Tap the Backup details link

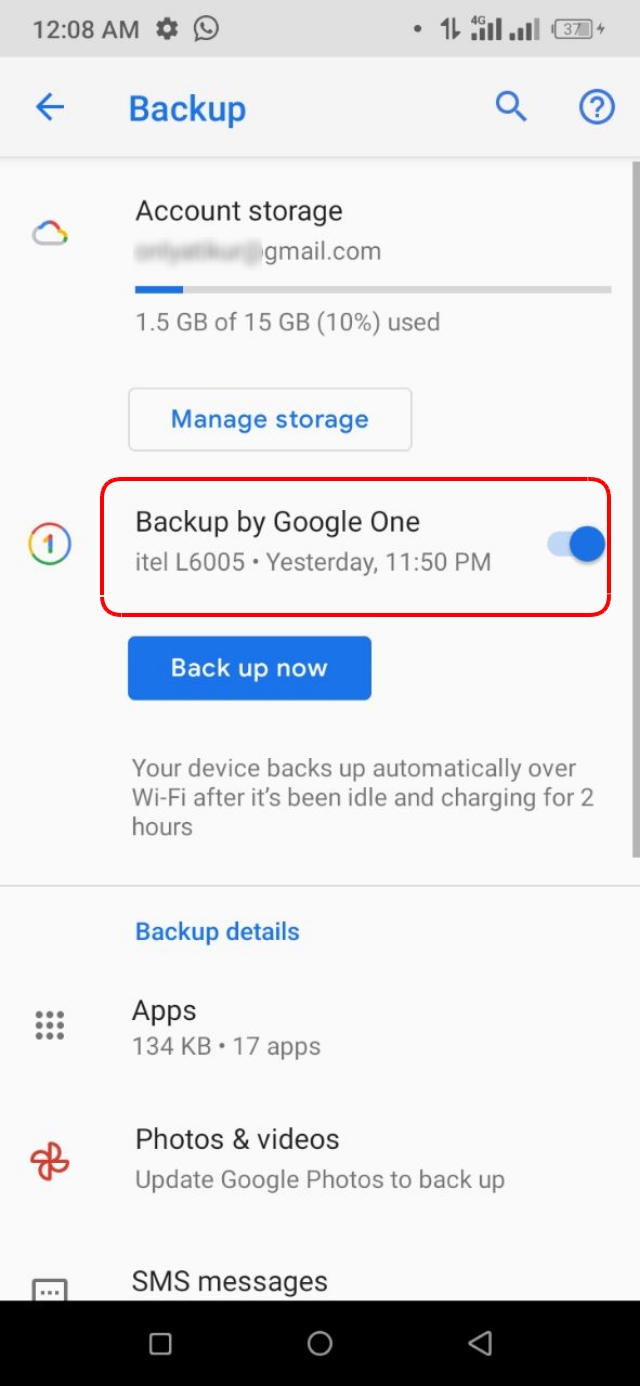tap(216, 931)
